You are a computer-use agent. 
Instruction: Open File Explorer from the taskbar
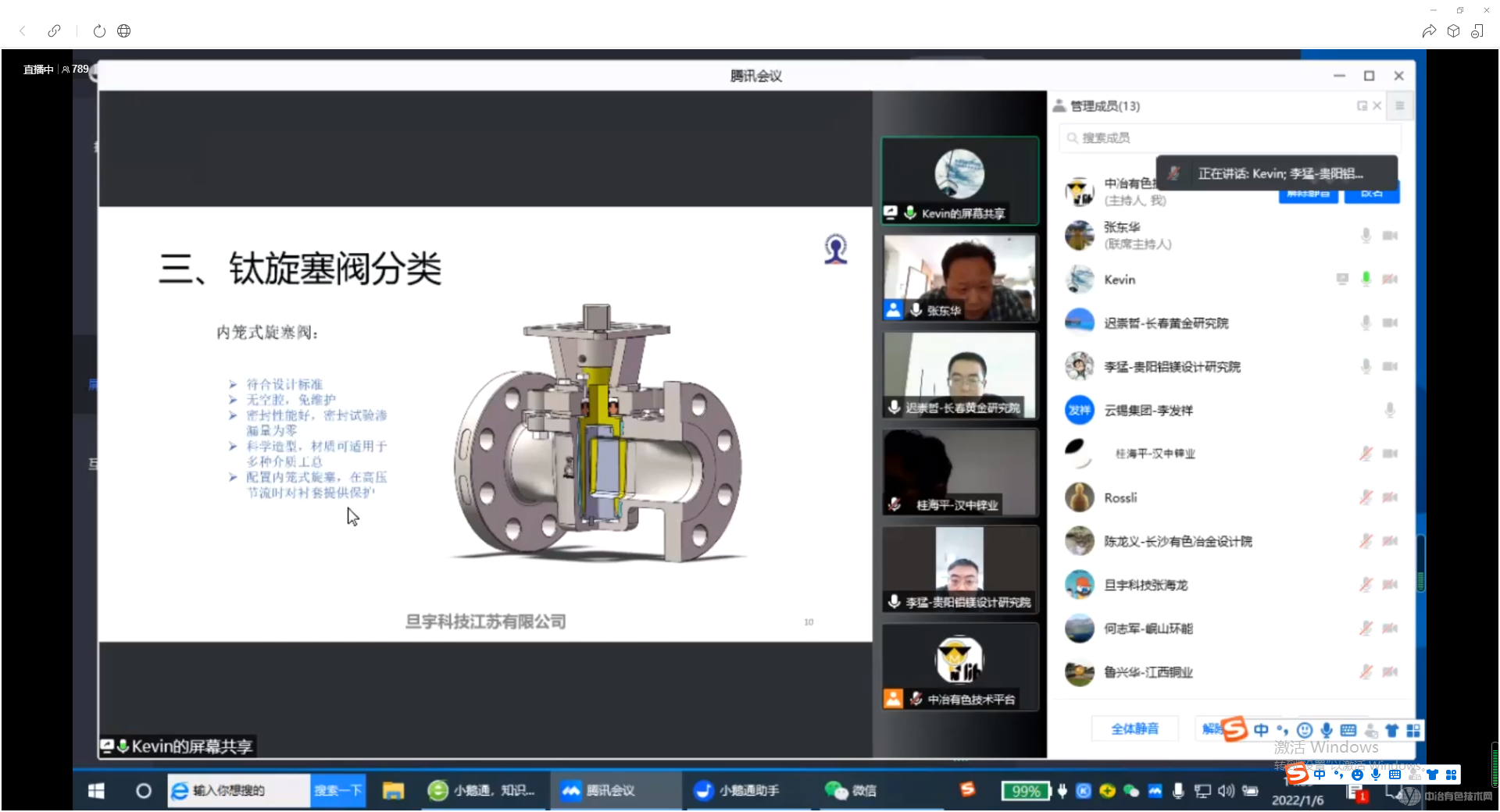click(x=393, y=791)
